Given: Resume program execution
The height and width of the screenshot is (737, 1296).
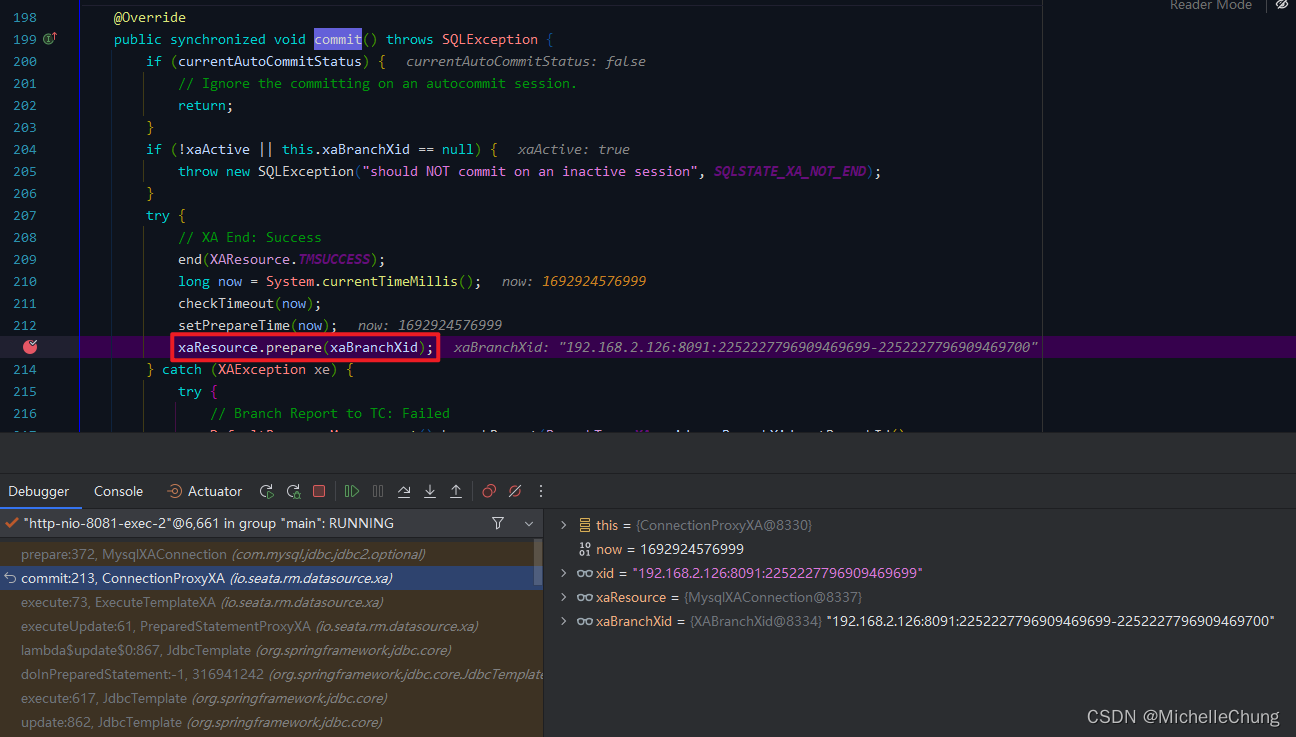Looking at the screenshot, I should (352, 491).
